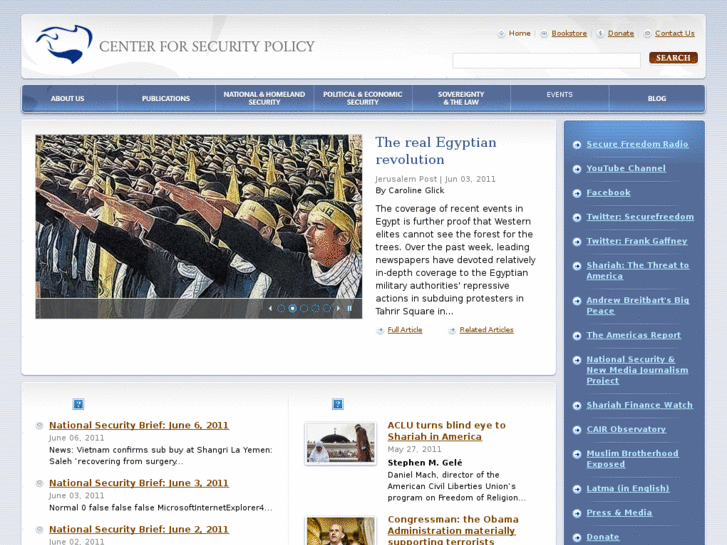Click the arrow icon beside Facebook
This screenshot has width=727, height=545.
coord(577,193)
